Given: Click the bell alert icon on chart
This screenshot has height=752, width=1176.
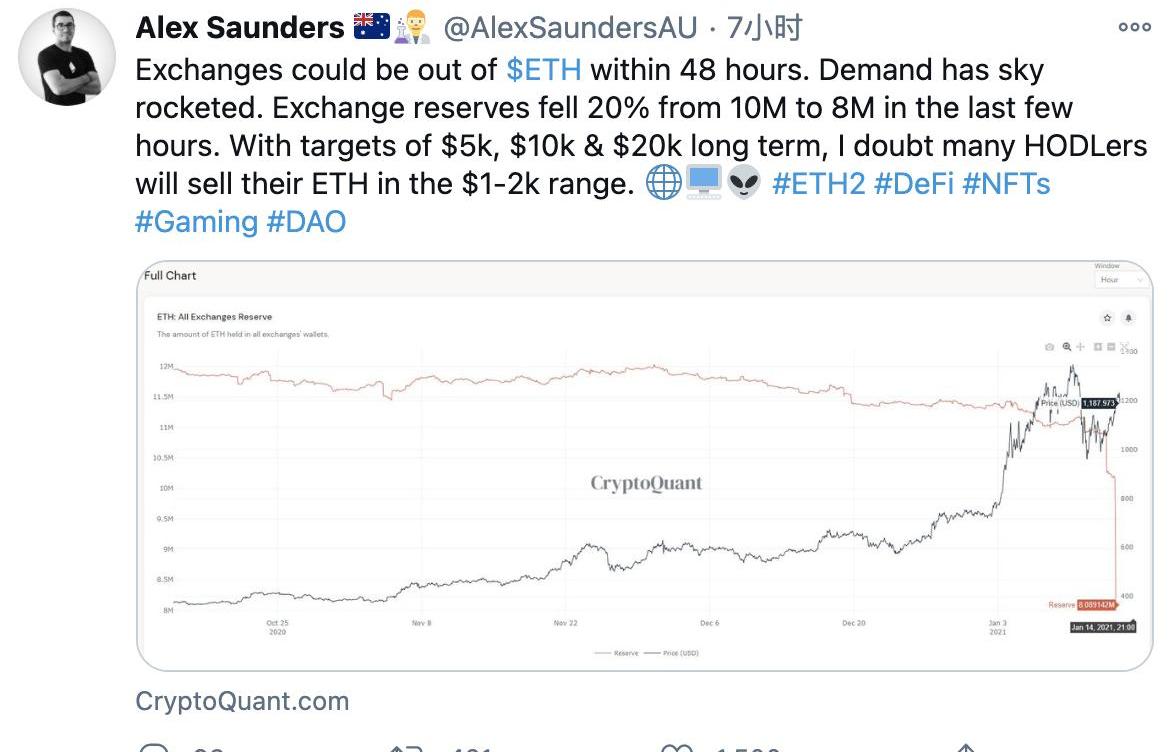Looking at the screenshot, I should 1128,318.
